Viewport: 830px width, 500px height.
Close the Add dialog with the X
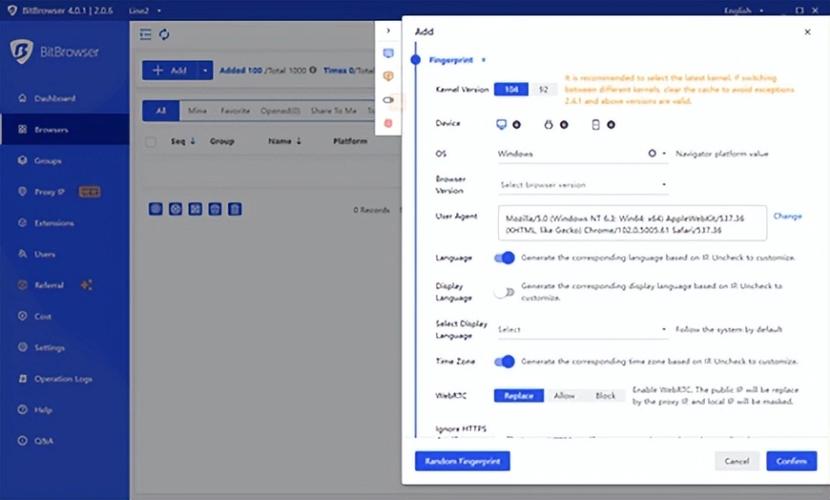point(807,32)
